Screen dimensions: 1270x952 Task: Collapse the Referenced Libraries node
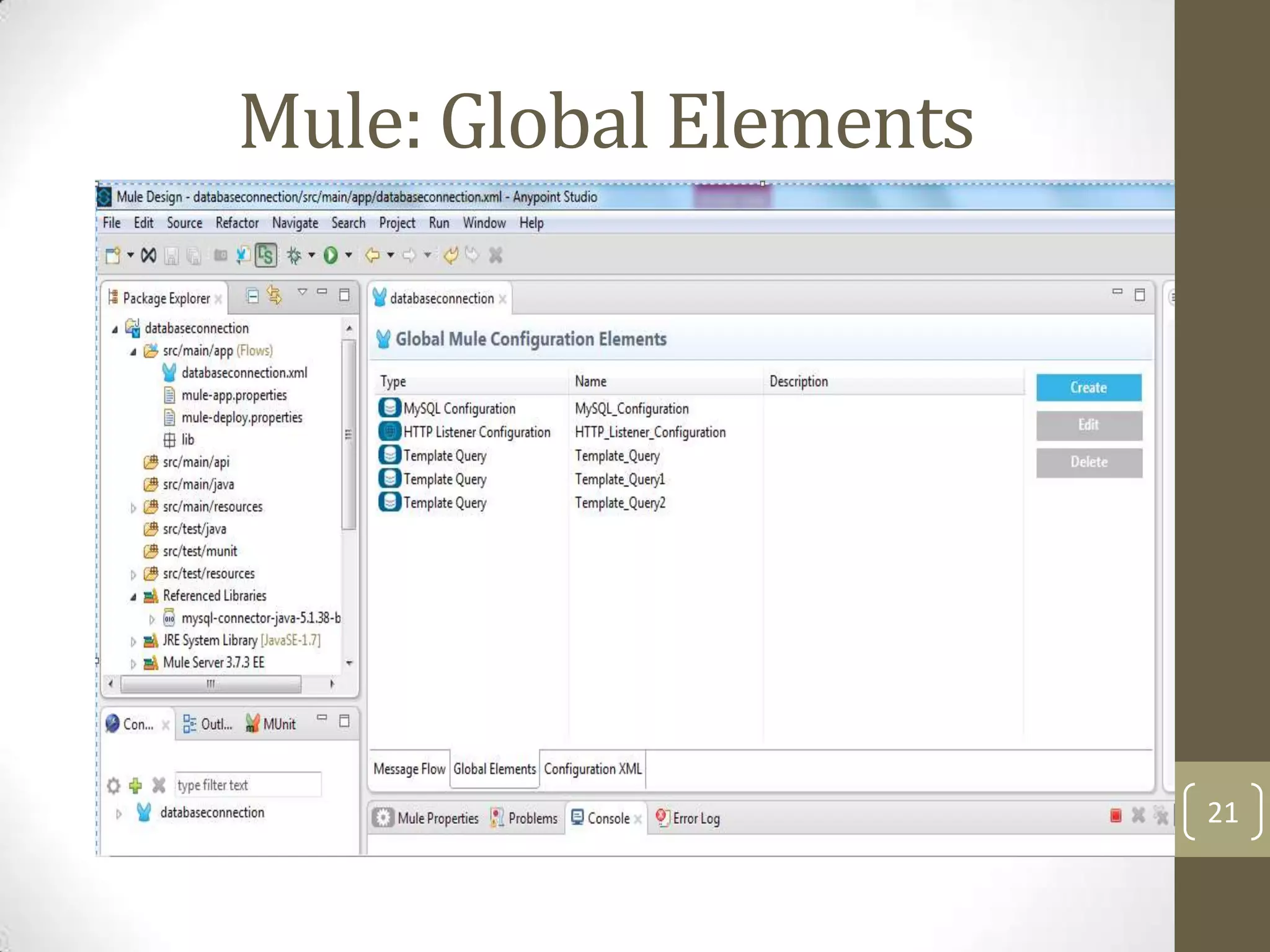pos(133,597)
